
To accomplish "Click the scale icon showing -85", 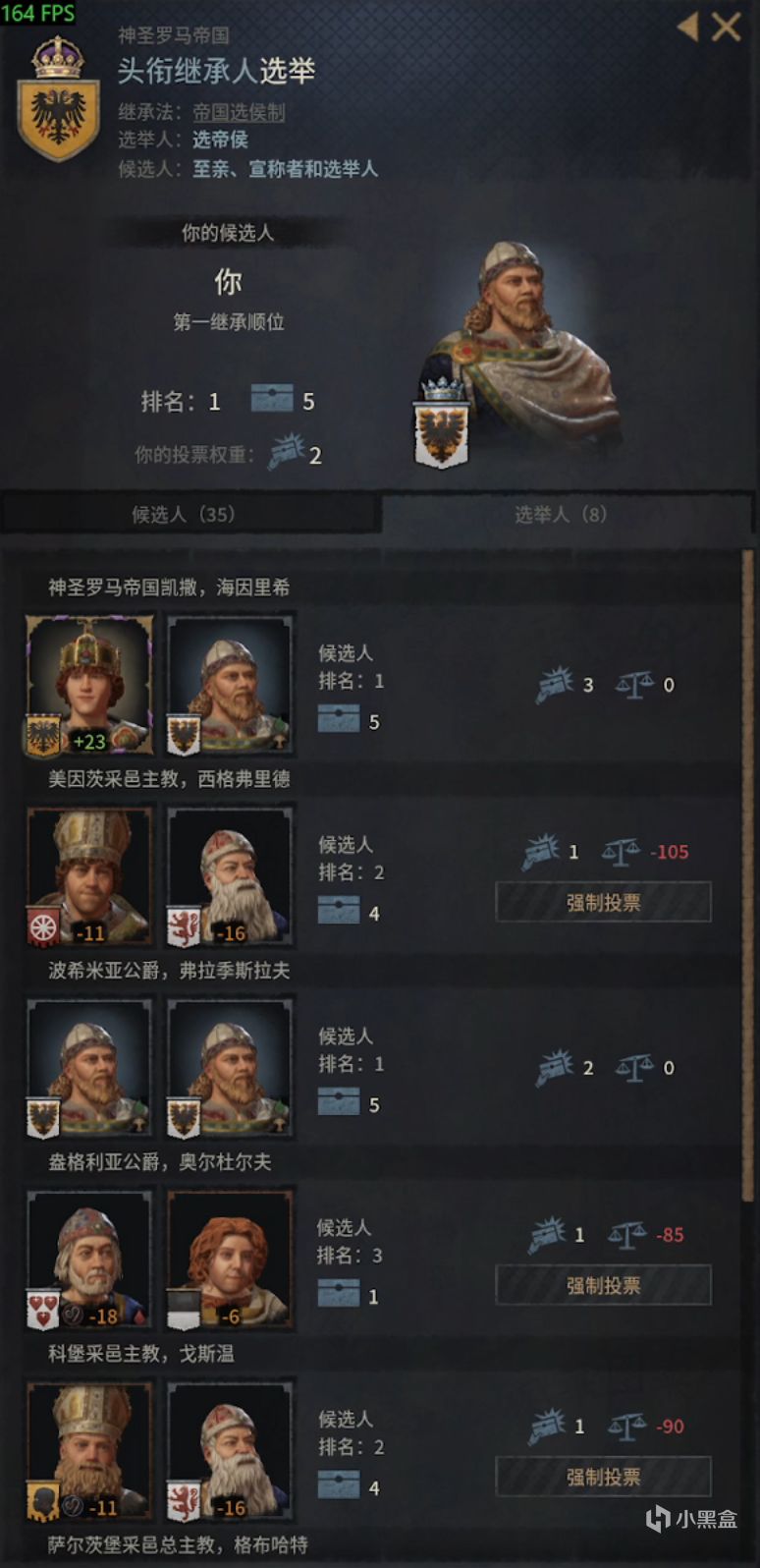I will [626, 1235].
